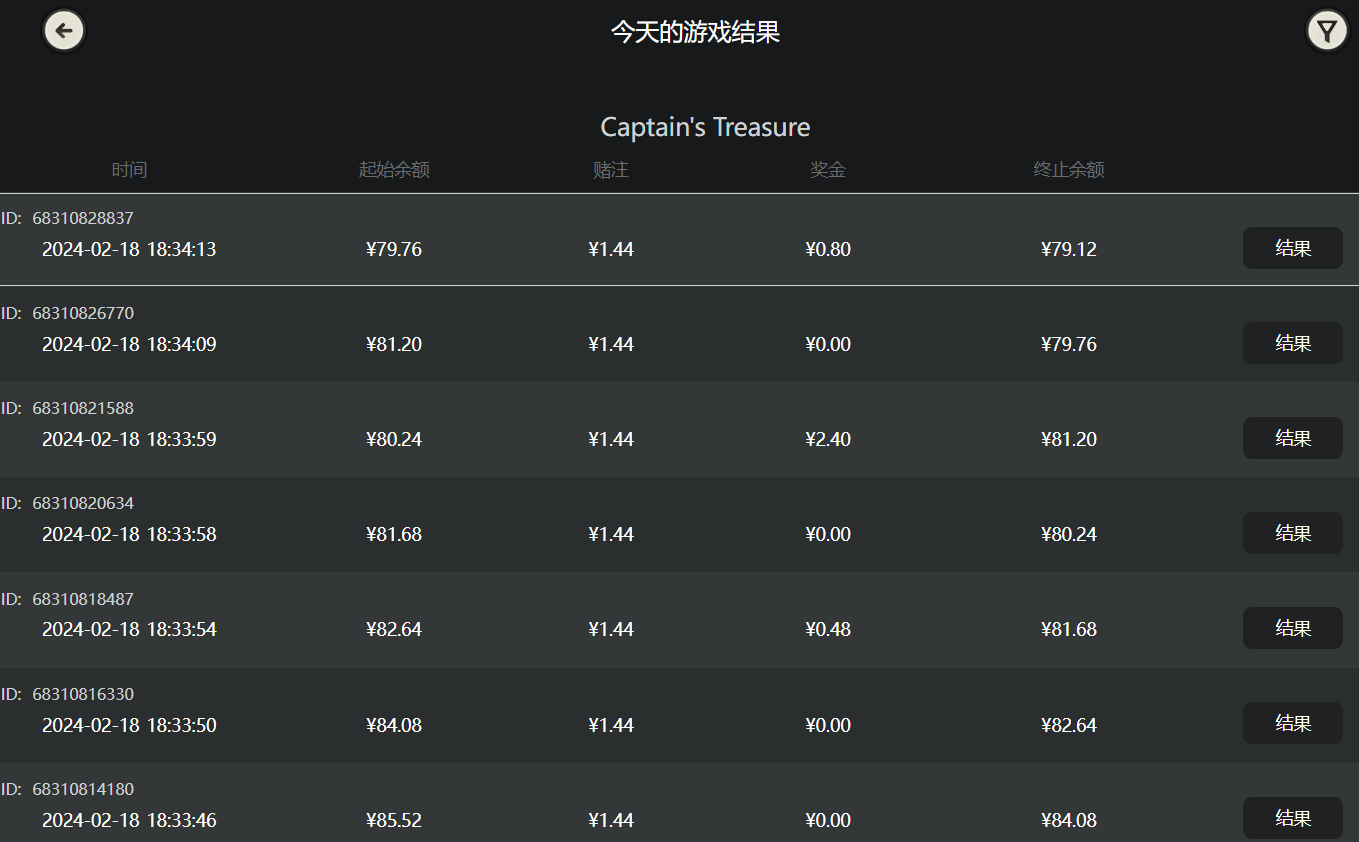Open result for the 18:34:13 game
Screen dimensions: 1359x842
pyautogui.click(x=1292, y=248)
